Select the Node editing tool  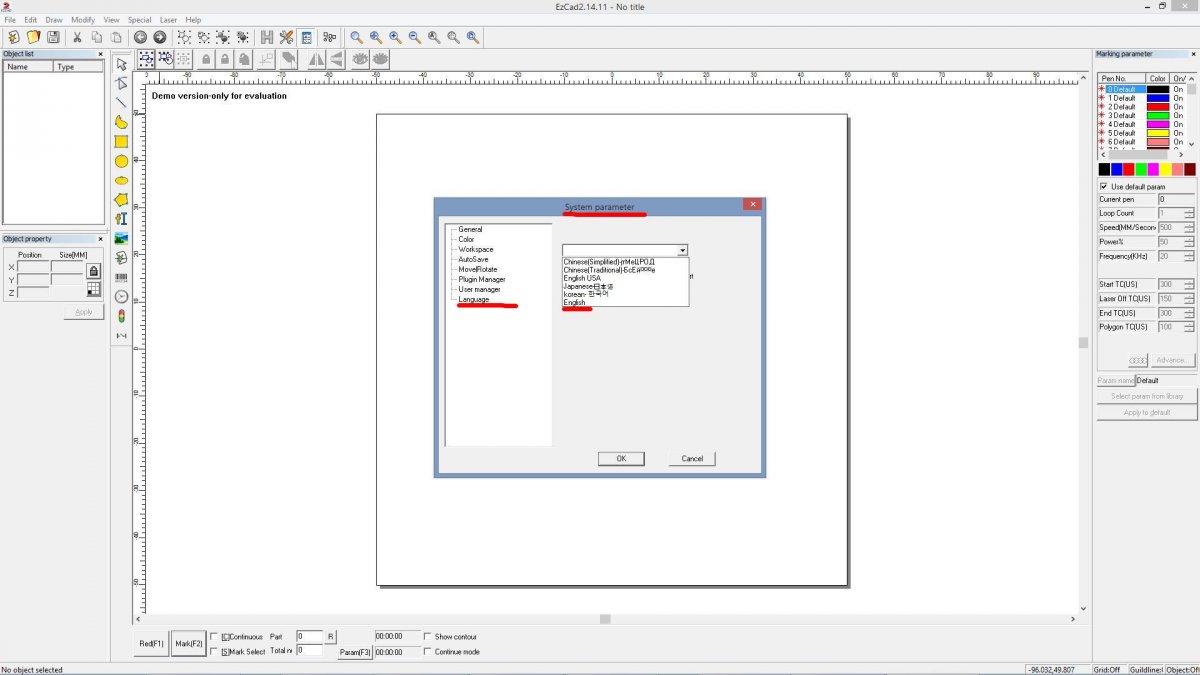122,84
